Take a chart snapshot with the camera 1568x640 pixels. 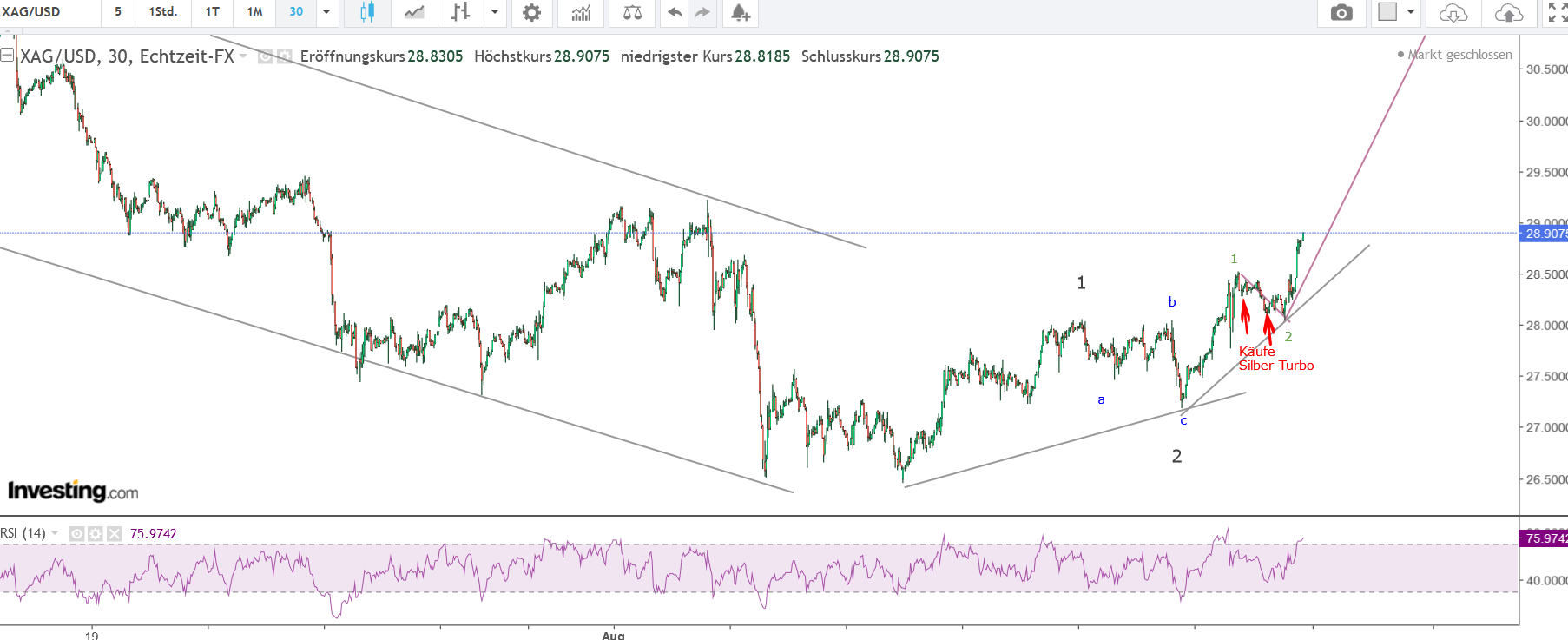pyautogui.click(x=1341, y=12)
